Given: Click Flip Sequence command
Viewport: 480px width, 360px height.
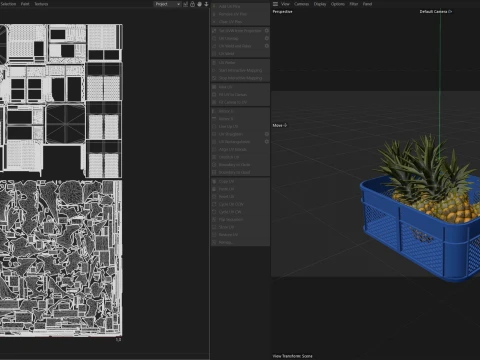Looking at the screenshot, I should pyautogui.click(x=240, y=220).
